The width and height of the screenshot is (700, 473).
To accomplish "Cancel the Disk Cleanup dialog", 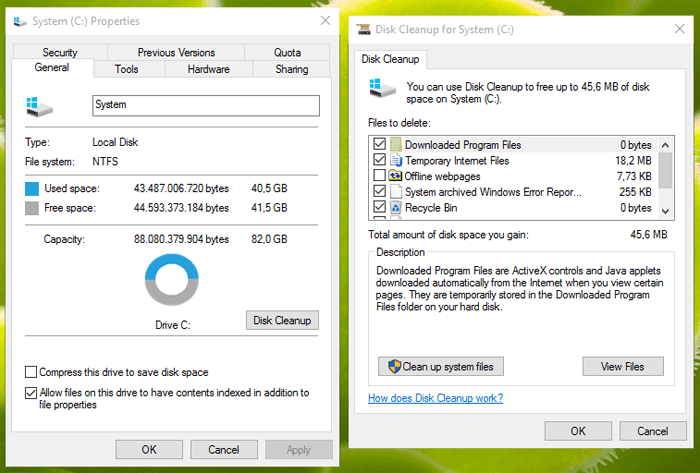I will pos(653,431).
